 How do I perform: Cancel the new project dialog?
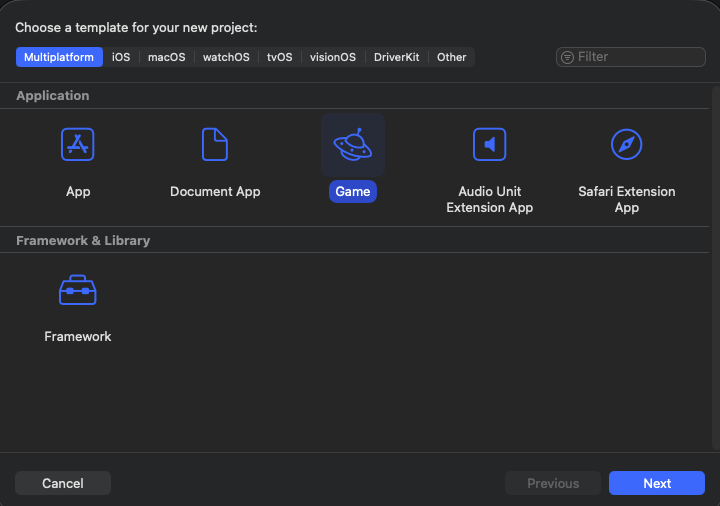63,483
